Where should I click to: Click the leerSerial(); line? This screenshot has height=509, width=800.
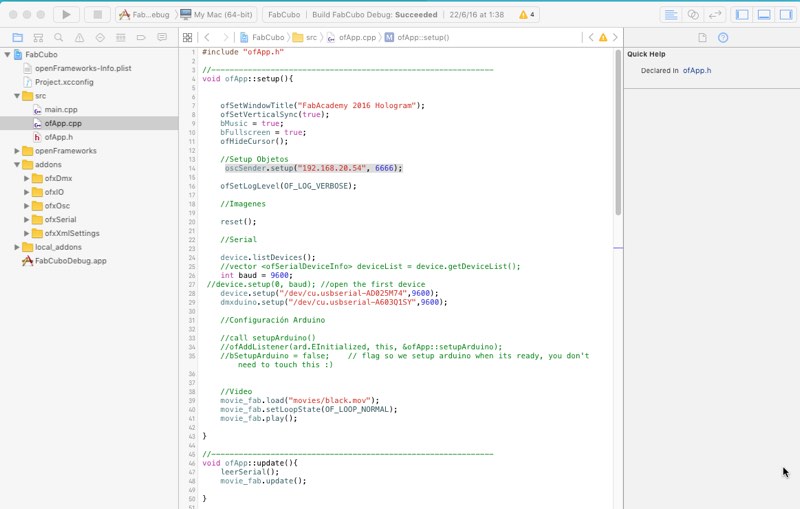click(x=249, y=472)
